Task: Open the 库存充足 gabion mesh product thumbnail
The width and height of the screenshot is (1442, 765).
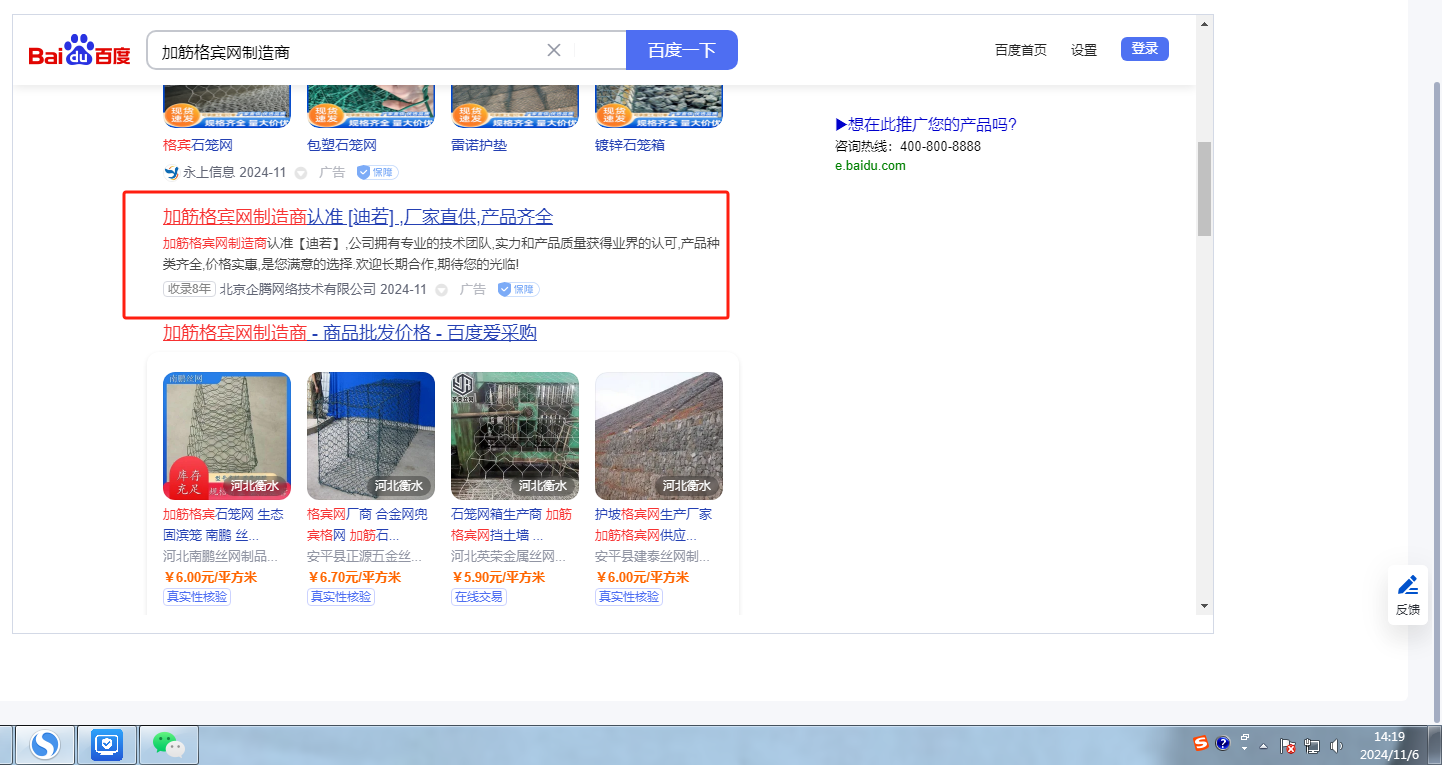Action: tap(227, 436)
